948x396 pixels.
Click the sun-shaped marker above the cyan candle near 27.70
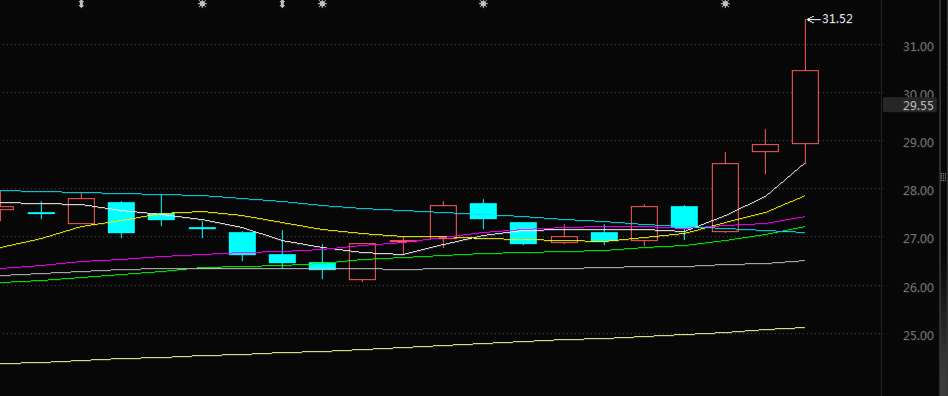click(x=483, y=4)
